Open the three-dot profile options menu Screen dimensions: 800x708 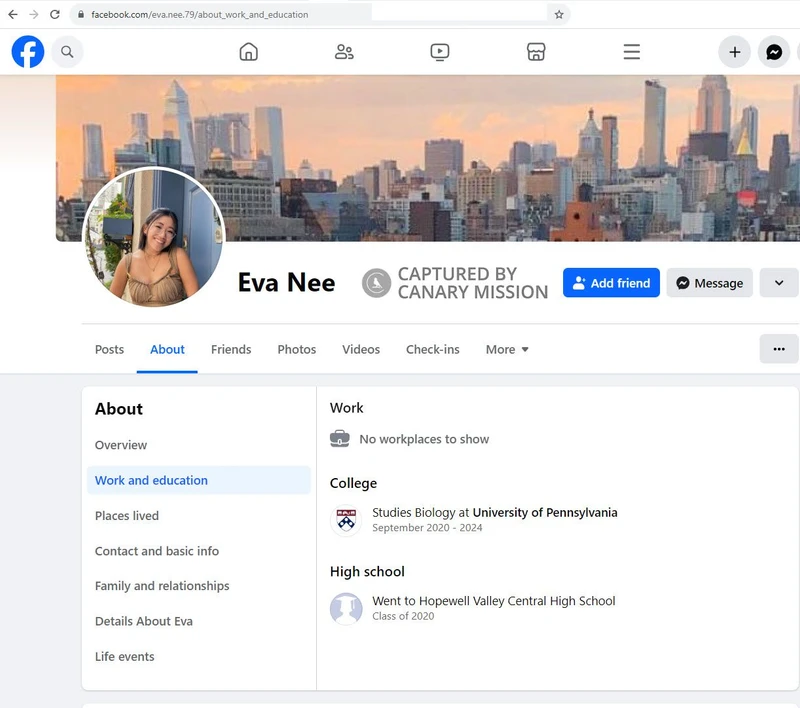(x=779, y=349)
